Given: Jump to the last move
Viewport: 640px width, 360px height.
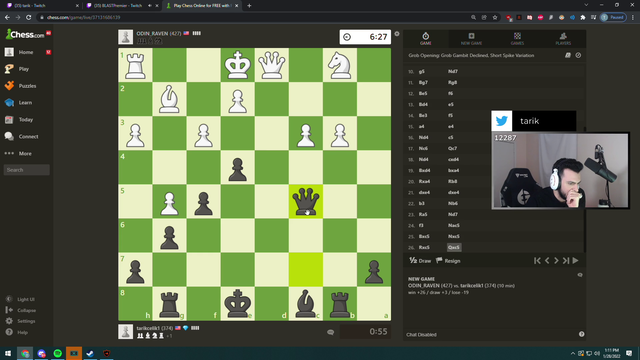Looking at the screenshot, I should (x=566, y=261).
